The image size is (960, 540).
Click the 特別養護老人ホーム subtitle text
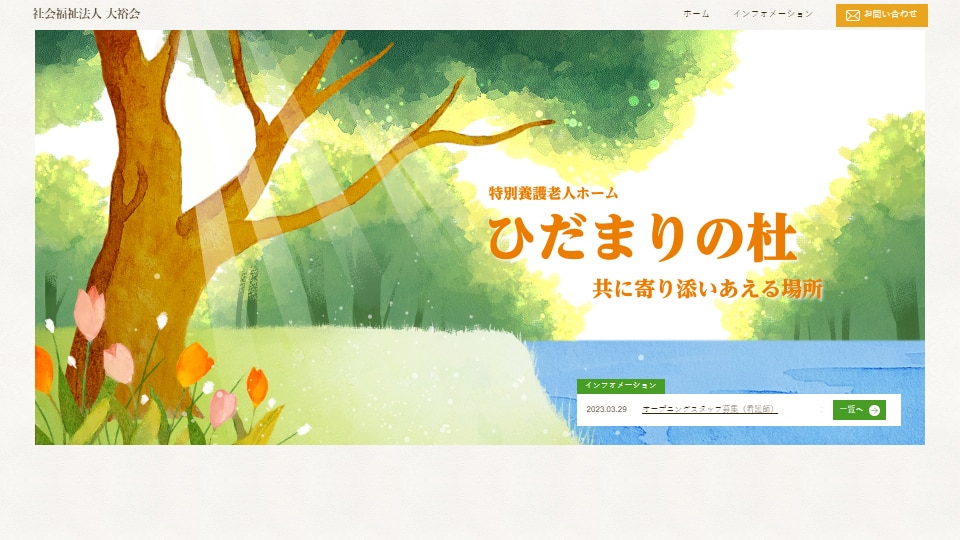(x=553, y=193)
